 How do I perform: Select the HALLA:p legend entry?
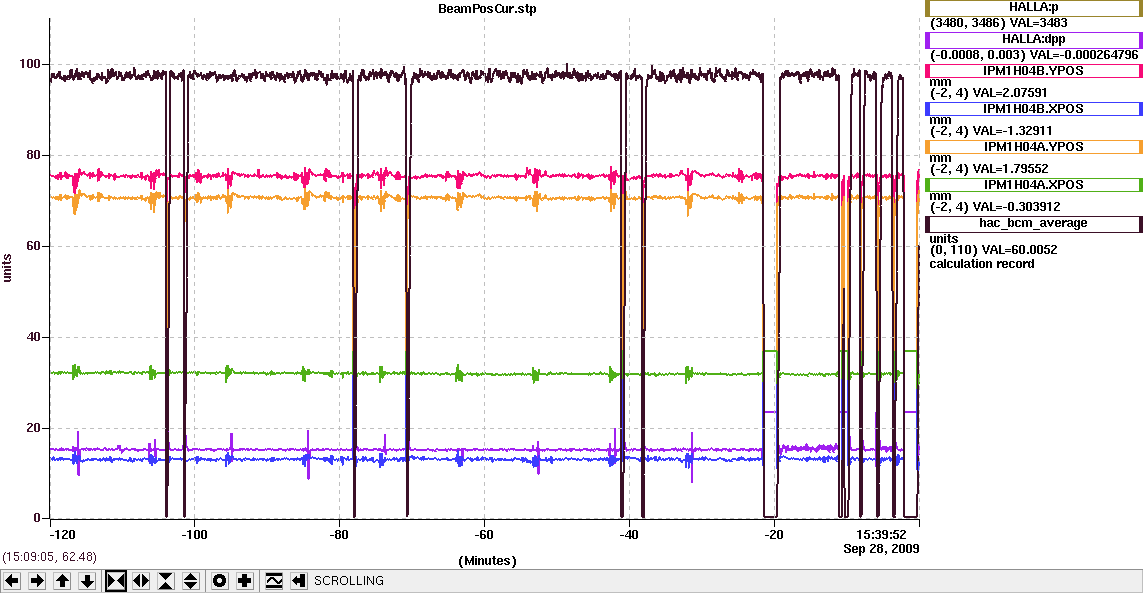tap(1034, 8)
